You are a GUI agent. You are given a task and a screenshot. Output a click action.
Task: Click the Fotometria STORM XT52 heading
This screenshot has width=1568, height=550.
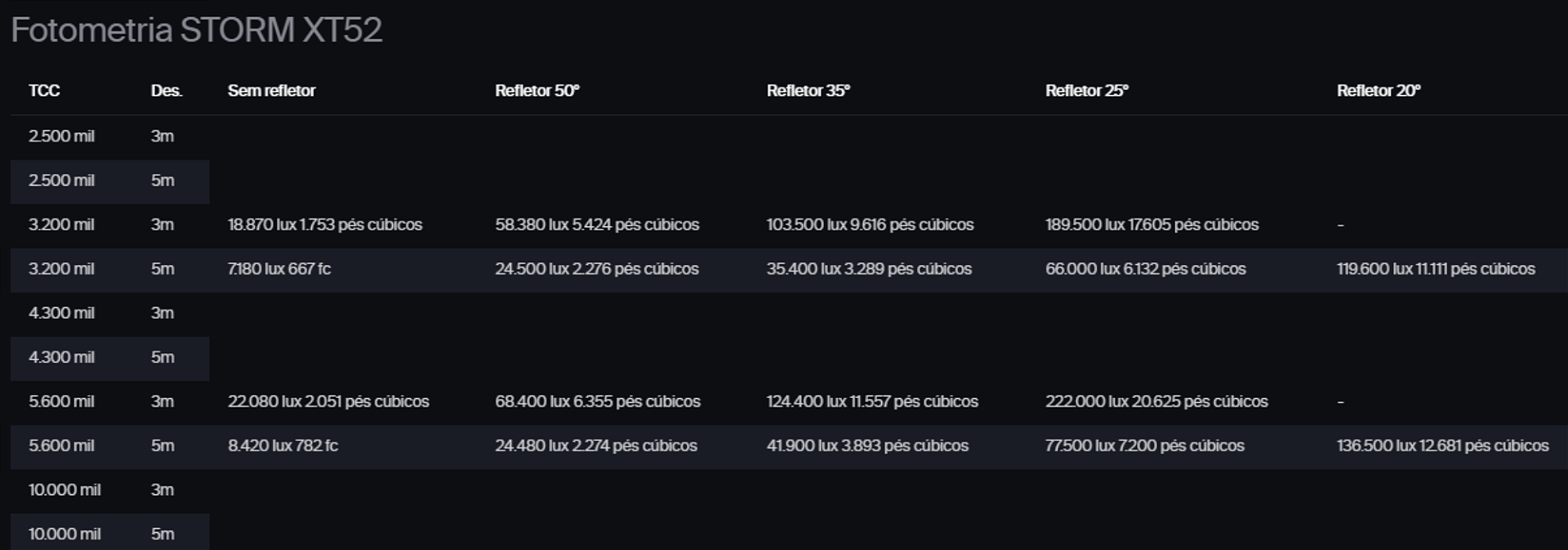196,30
